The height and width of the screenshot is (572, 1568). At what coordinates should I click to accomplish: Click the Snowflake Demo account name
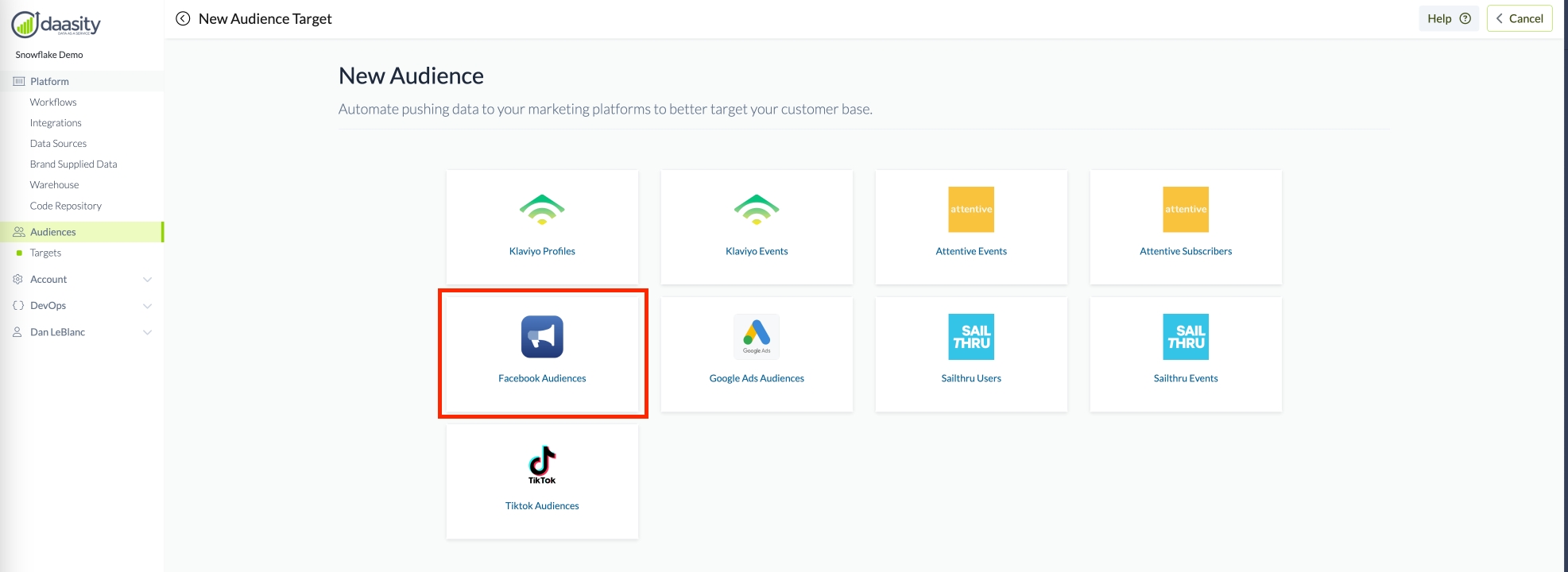click(x=49, y=55)
